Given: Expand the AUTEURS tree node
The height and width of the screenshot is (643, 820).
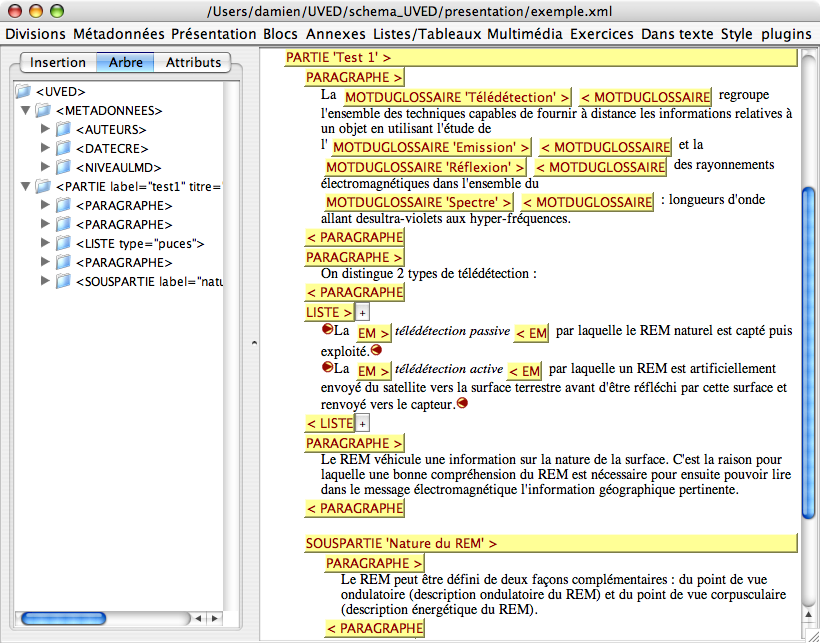Looking at the screenshot, I should [x=45, y=130].
